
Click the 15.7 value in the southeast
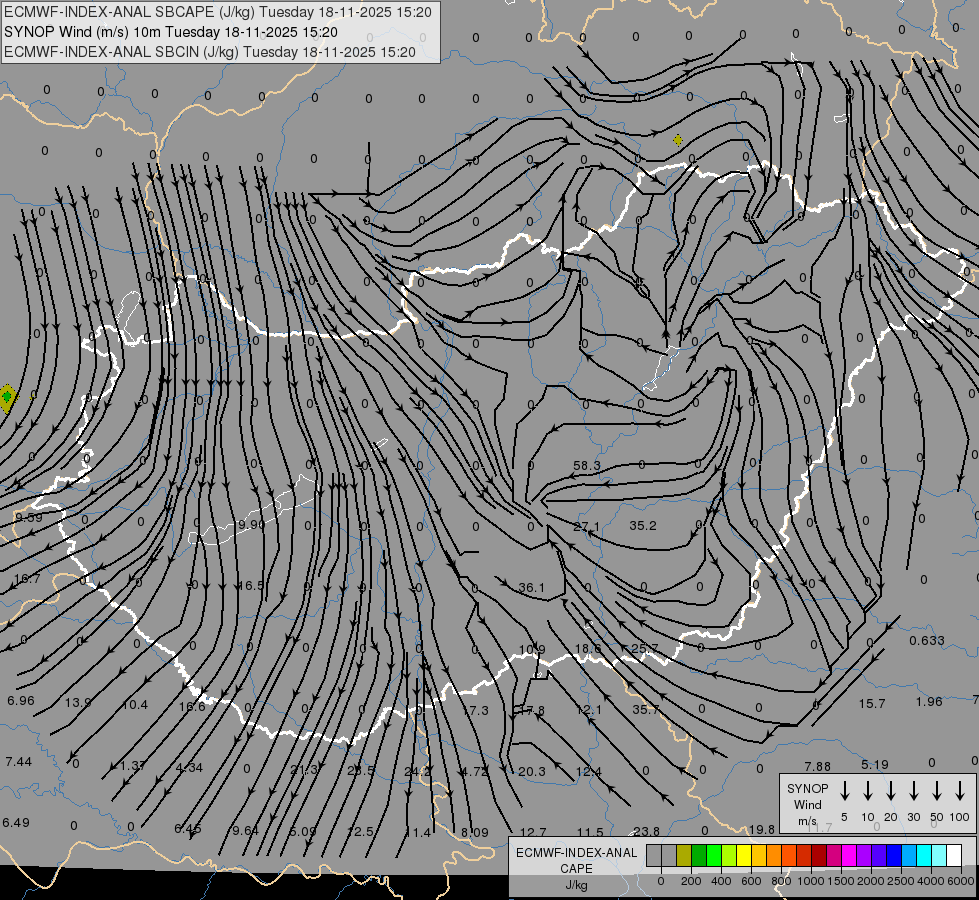point(872,704)
